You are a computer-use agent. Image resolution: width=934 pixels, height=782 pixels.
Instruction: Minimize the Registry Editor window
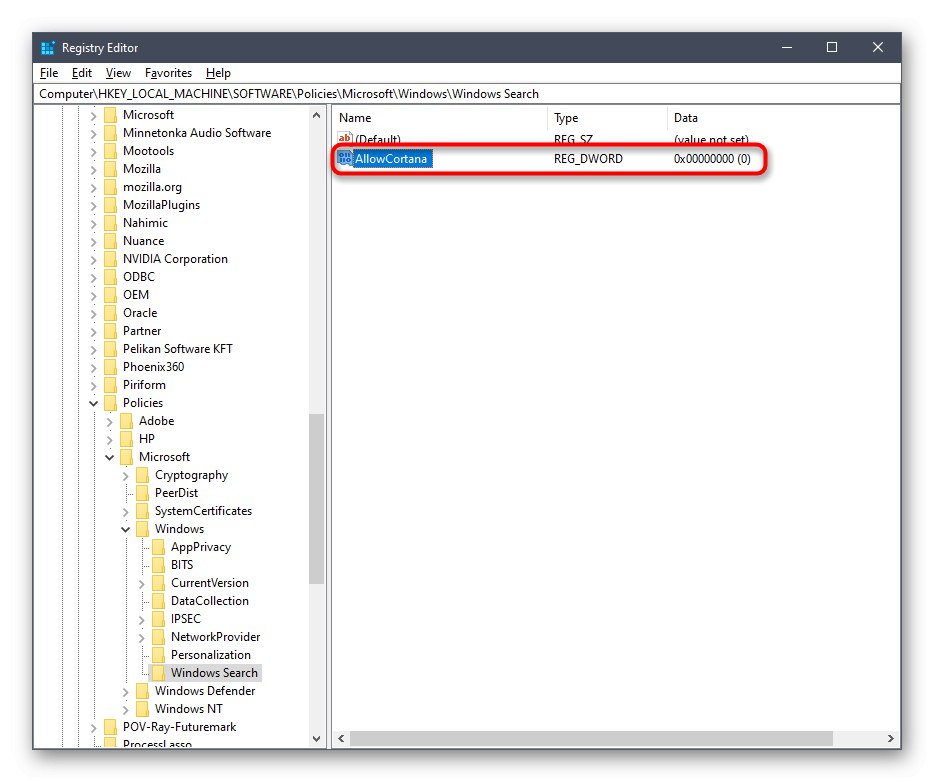coord(787,47)
